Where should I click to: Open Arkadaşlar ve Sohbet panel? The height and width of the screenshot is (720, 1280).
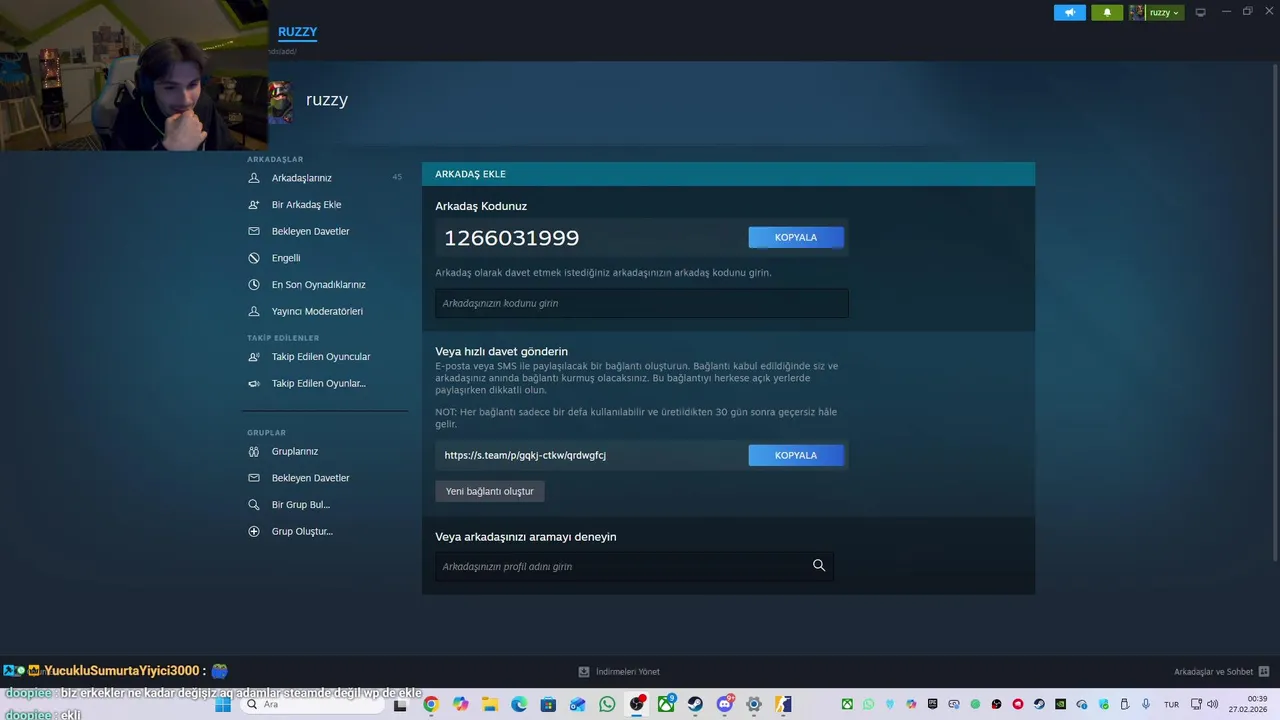tap(1221, 672)
